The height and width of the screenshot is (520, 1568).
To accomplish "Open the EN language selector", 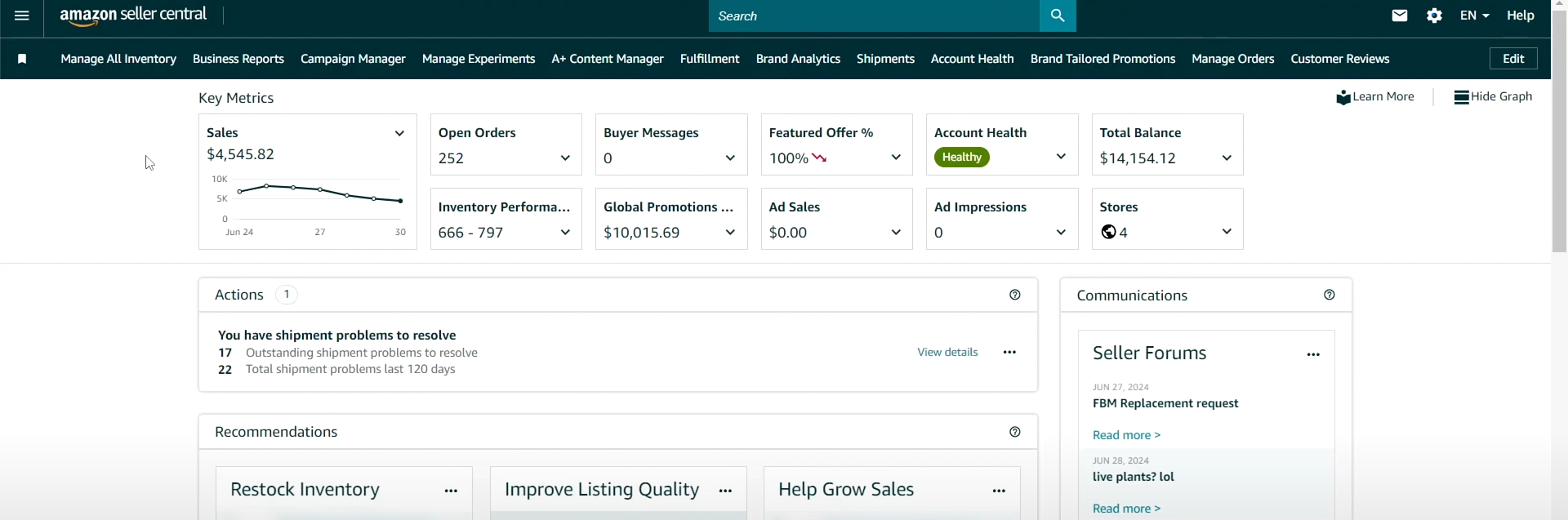I will (1475, 16).
